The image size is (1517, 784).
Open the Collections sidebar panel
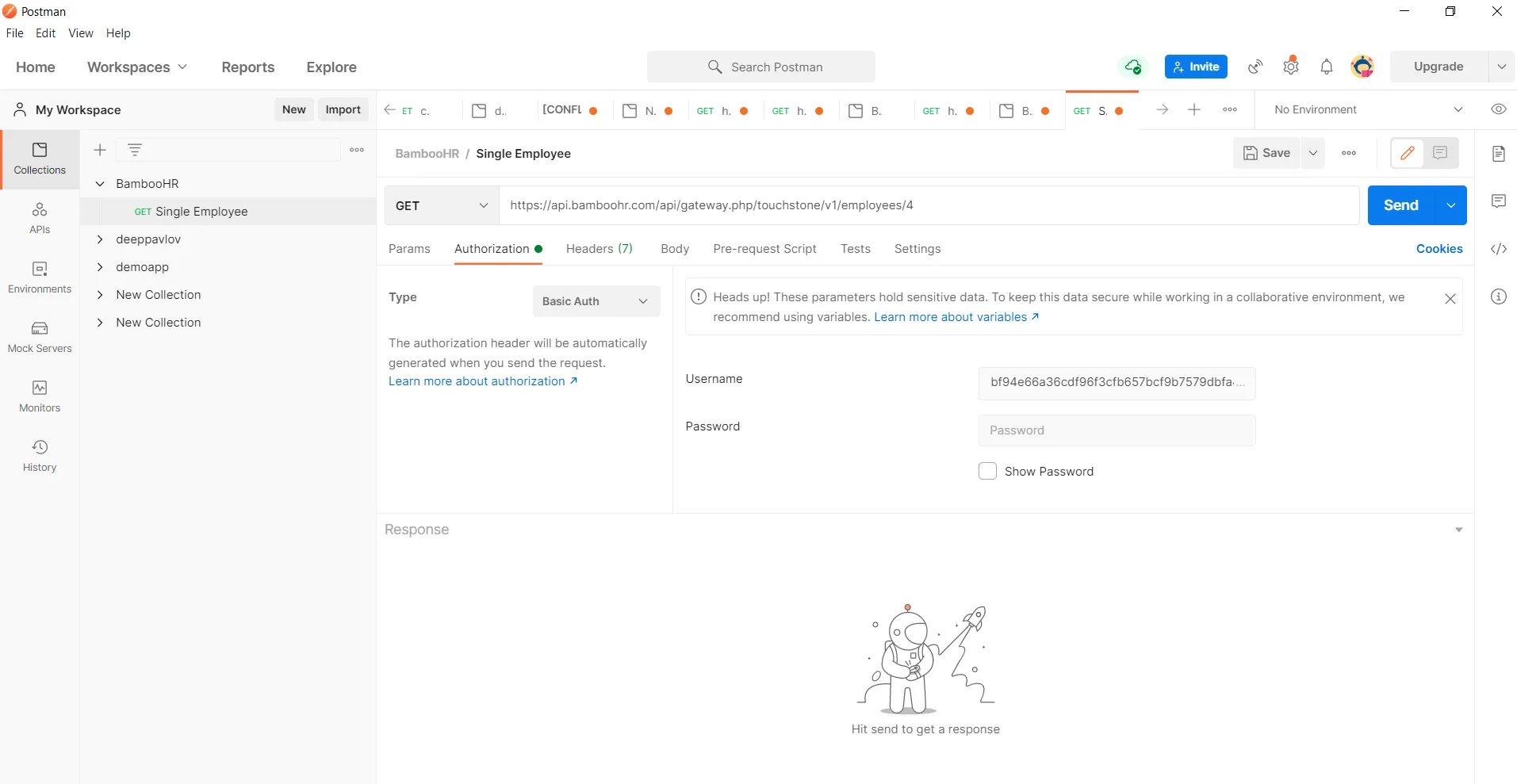(x=40, y=159)
